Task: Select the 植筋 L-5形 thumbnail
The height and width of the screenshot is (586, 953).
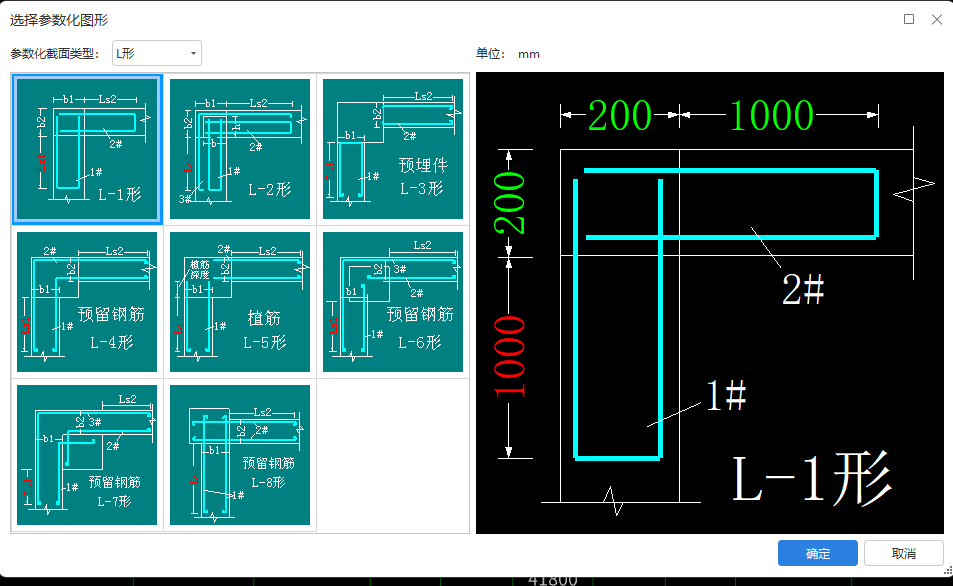Action: coord(240,302)
